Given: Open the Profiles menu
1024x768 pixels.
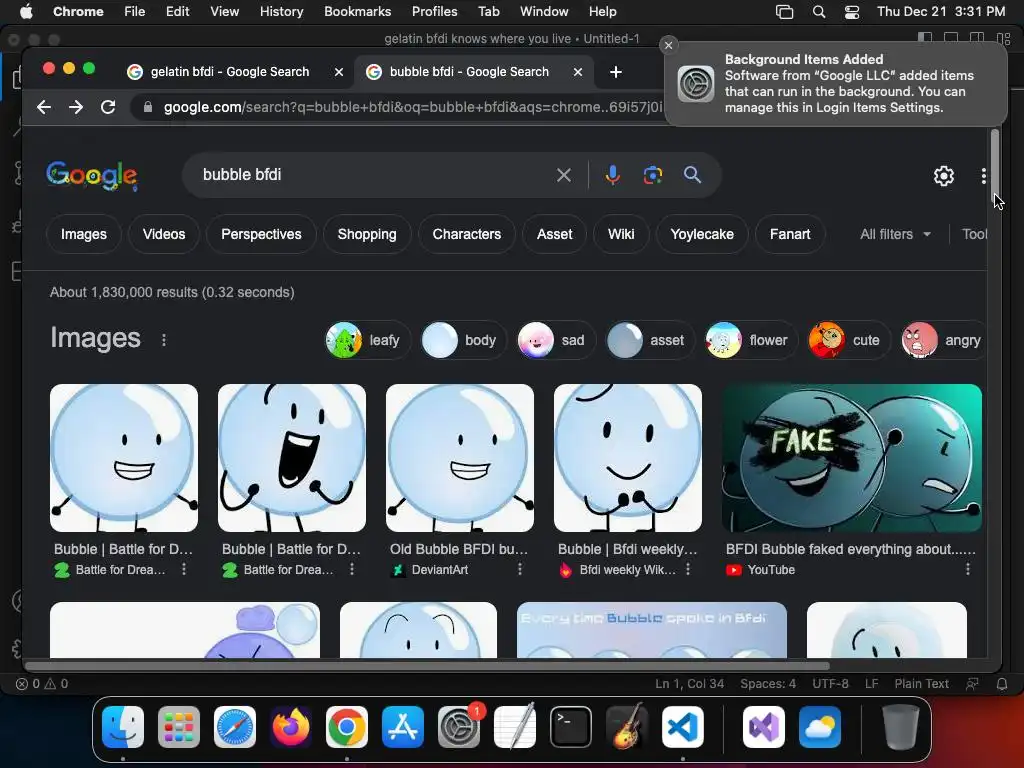Looking at the screenshot, I should tap(434, 12).
